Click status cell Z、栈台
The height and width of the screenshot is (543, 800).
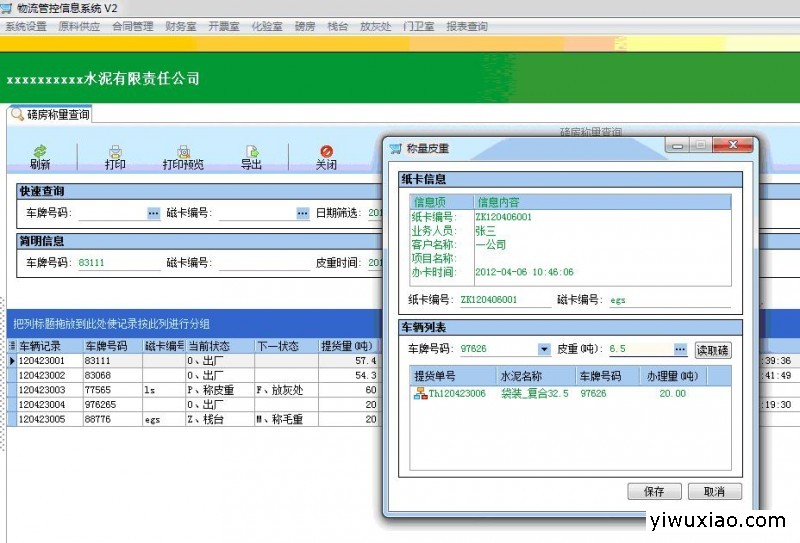pyautogui.click(x=220, y=419)
